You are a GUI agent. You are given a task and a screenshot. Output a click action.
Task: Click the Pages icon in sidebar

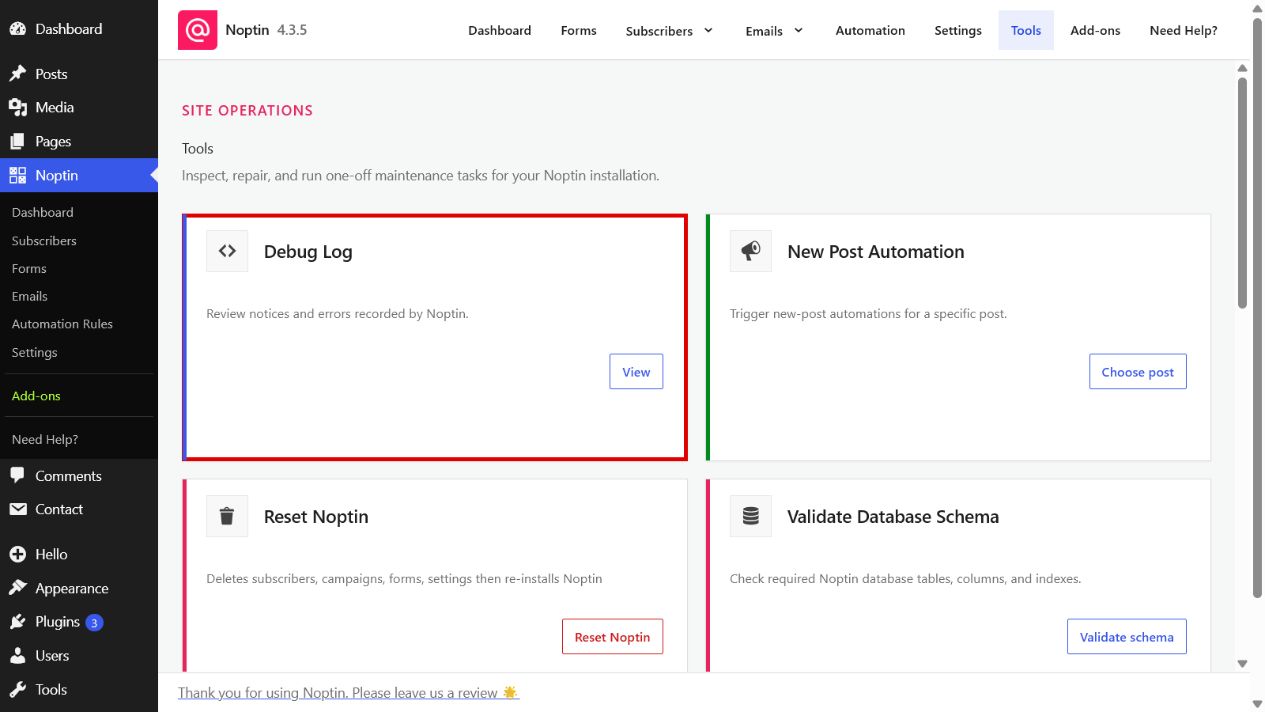click(x=18, y=141)
